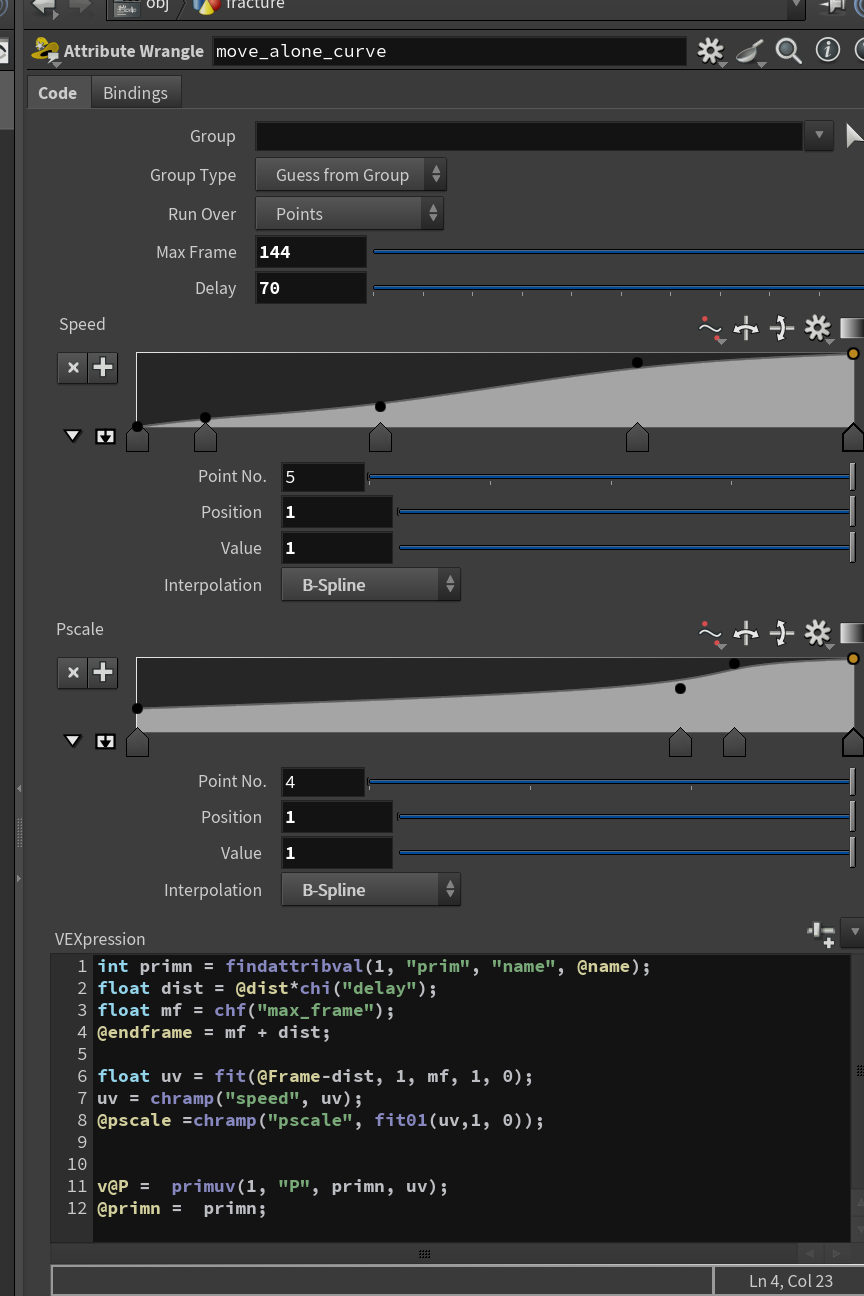Remove point from Speed ramp
Image resolution: width=864 pixels, height=1296 pixels.
coord(73,368)
